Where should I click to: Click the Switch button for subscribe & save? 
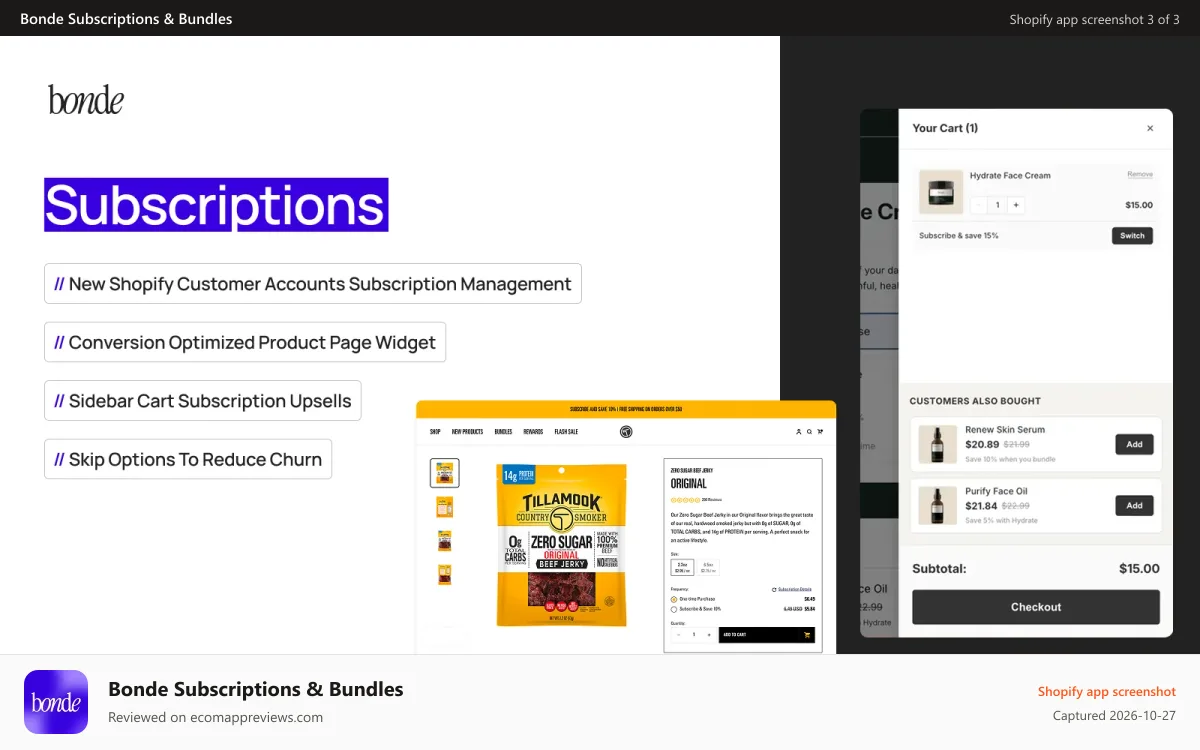coord(1132,236)
